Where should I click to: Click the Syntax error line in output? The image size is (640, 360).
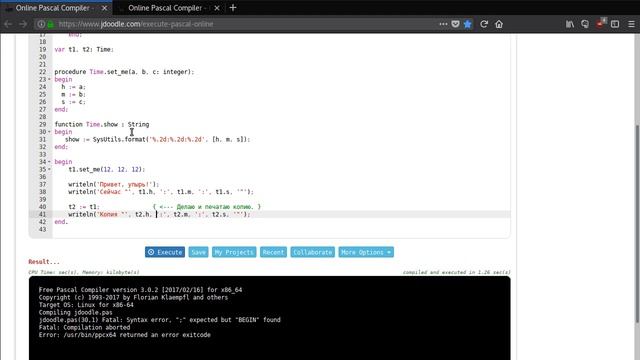[160, 320]
